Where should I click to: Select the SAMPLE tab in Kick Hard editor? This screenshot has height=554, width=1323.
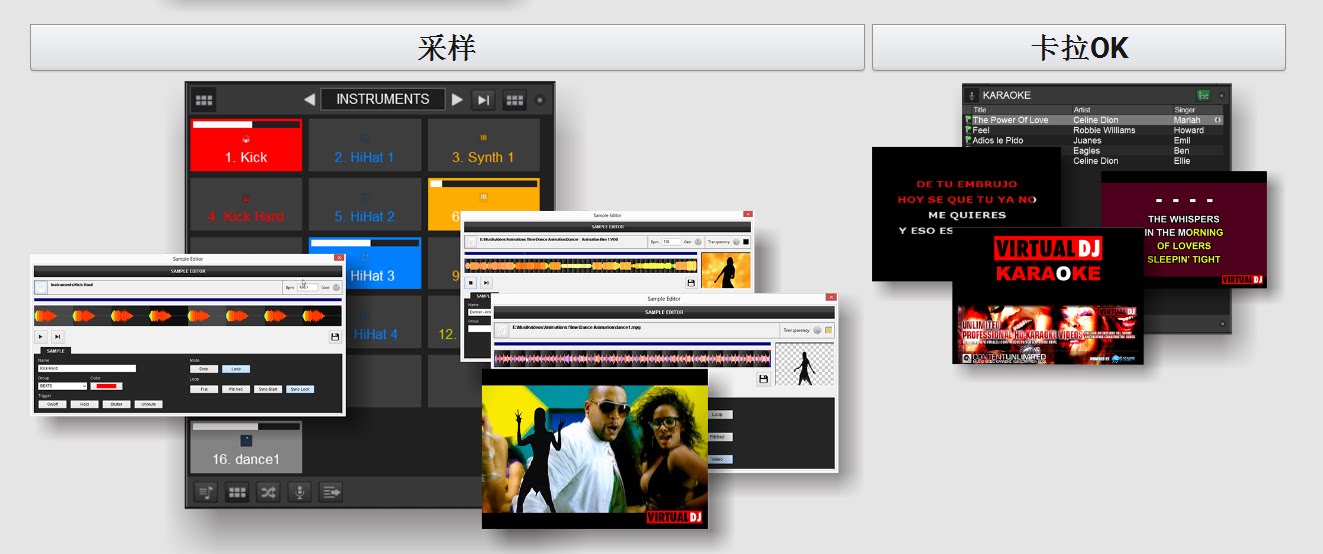tap(56, 351)
